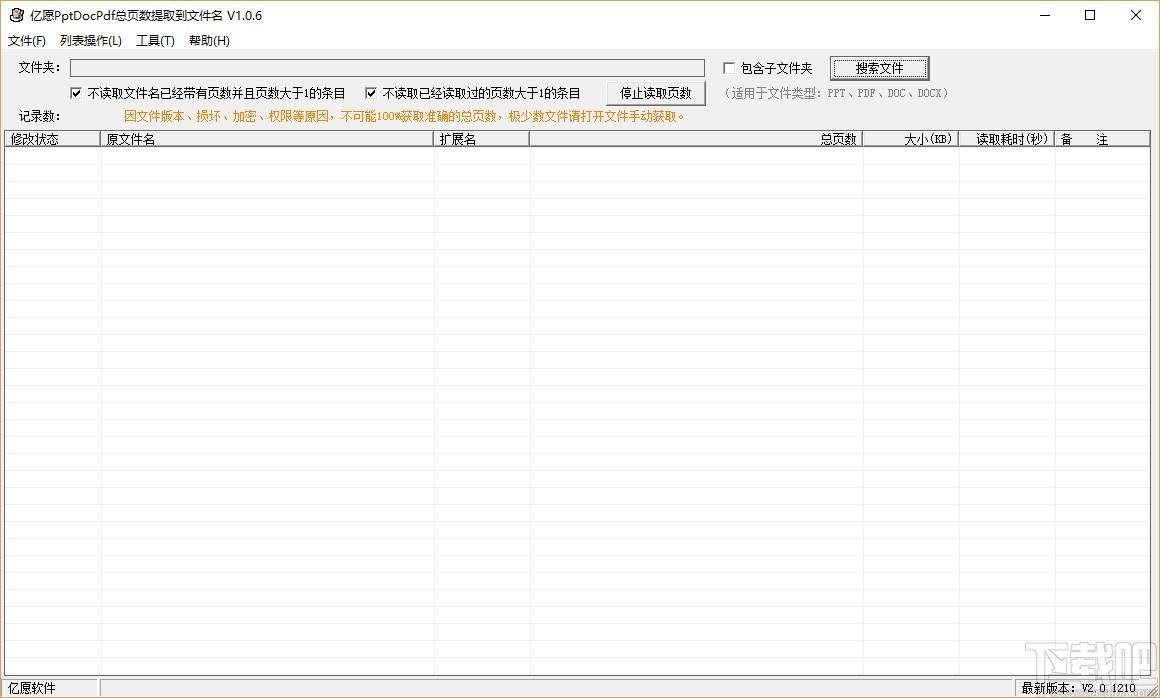Screen dimensions: 1160x698
Task: Uncheck 不读取已经读取过的页数 option
Action: click(x=371, y=93)
